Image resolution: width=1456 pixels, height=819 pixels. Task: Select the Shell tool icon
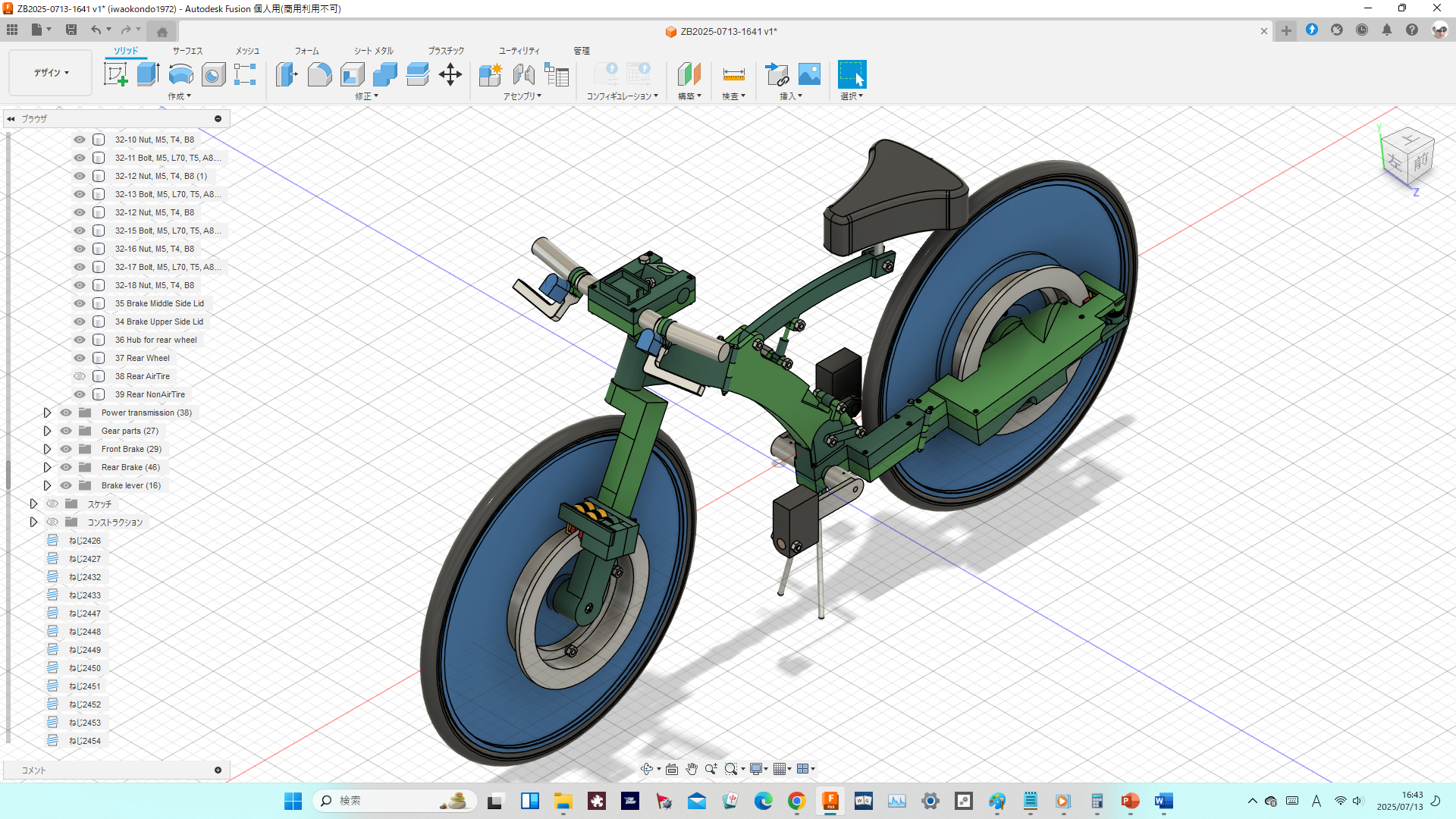coord(353,74)
